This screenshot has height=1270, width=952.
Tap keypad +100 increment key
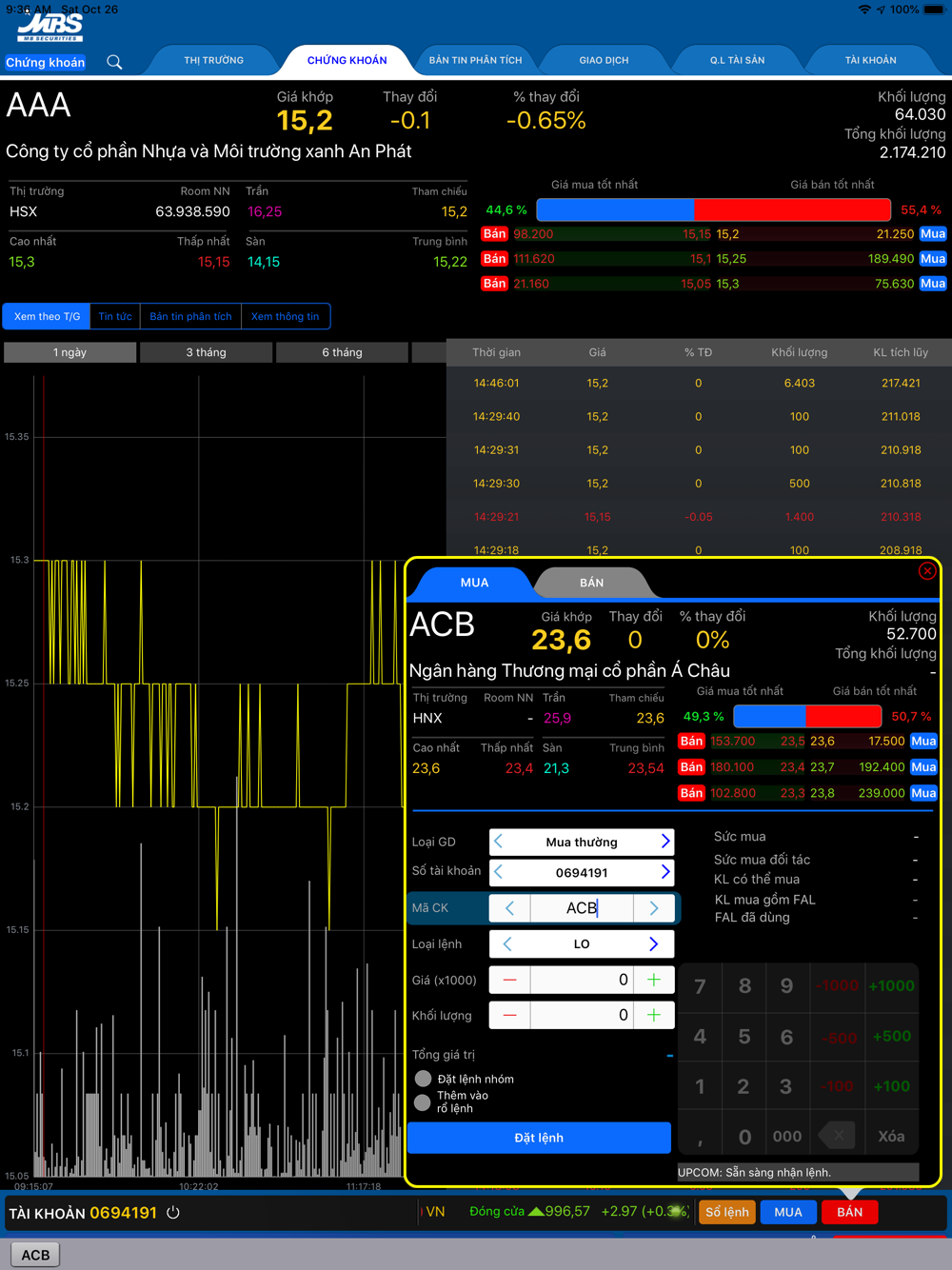[x=891, y=1086]
